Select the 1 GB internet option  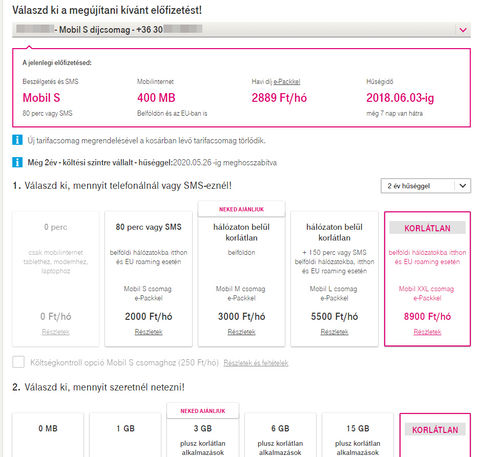point(125,435)
